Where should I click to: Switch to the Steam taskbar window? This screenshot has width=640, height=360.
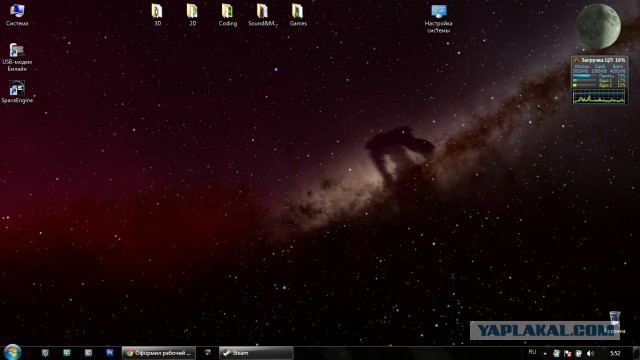[256, 353]
